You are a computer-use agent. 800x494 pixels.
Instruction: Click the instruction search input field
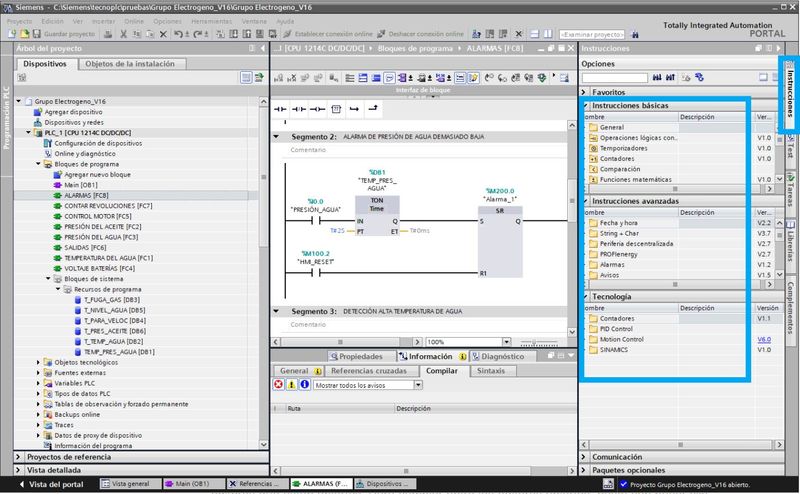(x=615, y=78)
